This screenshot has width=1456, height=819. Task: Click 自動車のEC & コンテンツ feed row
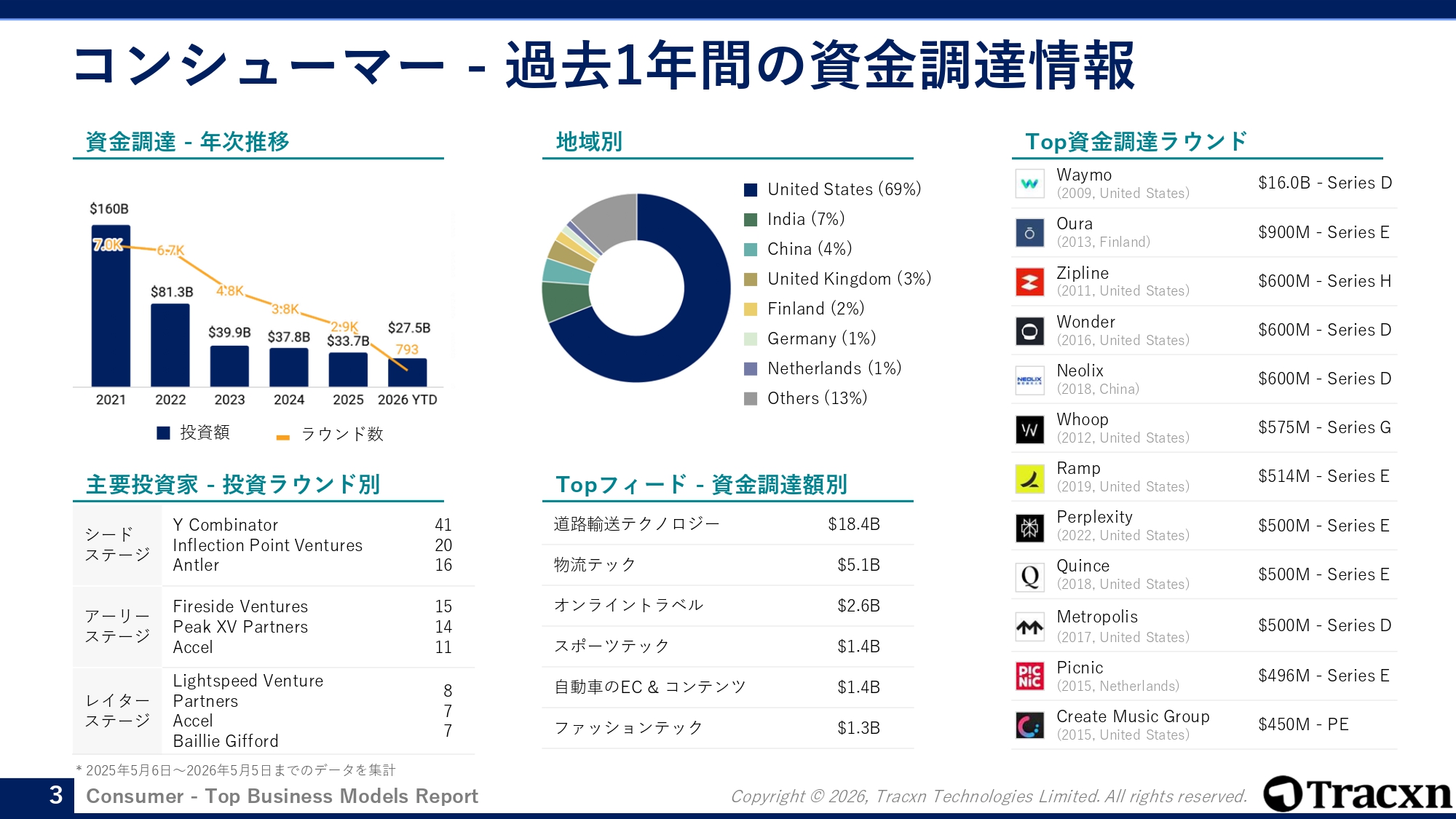tap(728, 687)
